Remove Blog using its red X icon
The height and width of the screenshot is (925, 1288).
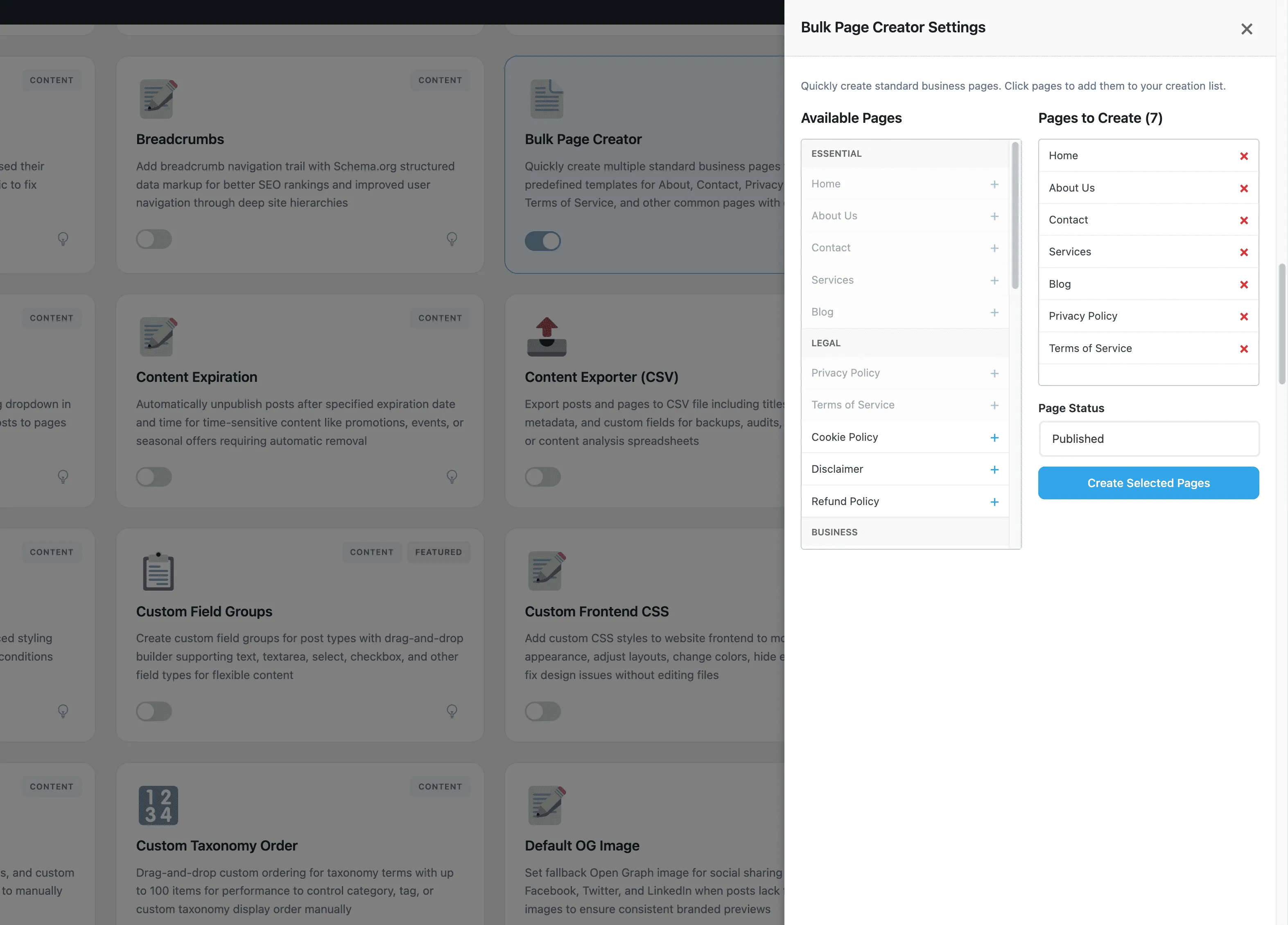1244,284
